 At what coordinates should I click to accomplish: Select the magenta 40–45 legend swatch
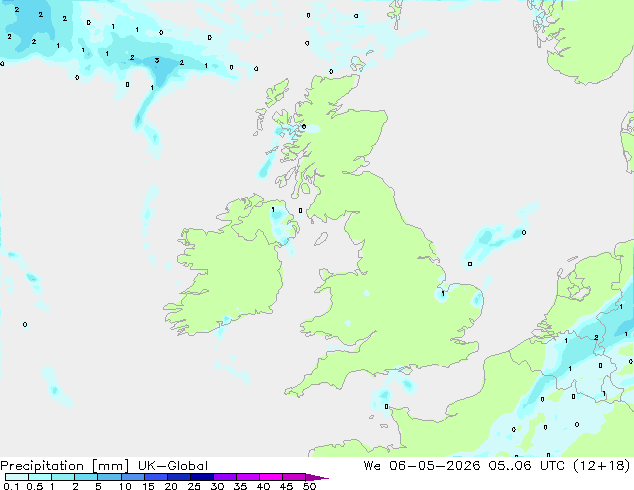(x=271, y=477)
